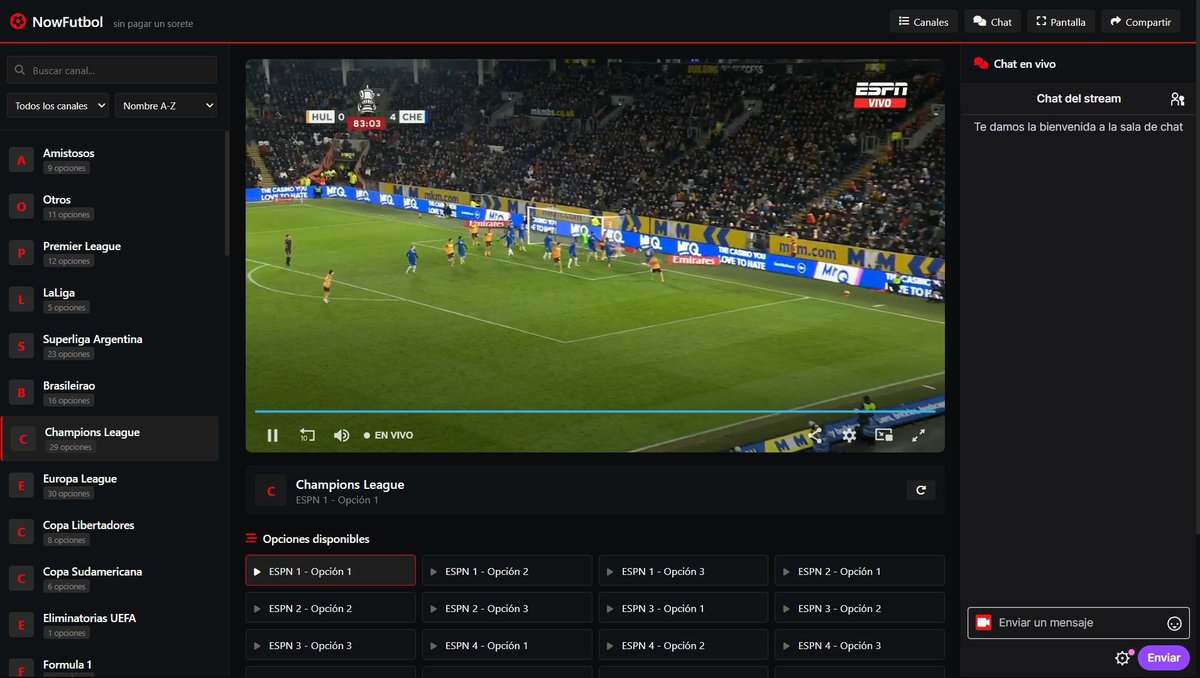The image size is (1200, 678).
Task: Switch to ESPN 2 - Opción 3
Action: point(507,608)
